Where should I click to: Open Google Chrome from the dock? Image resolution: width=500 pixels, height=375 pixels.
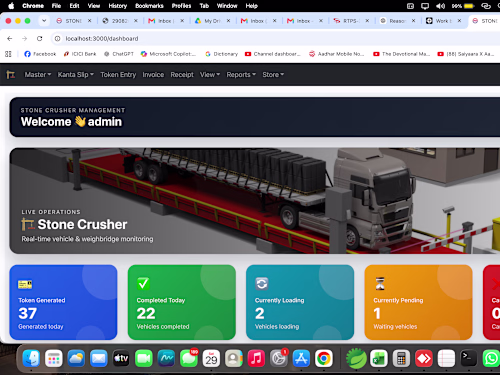[x=324, y=359]
